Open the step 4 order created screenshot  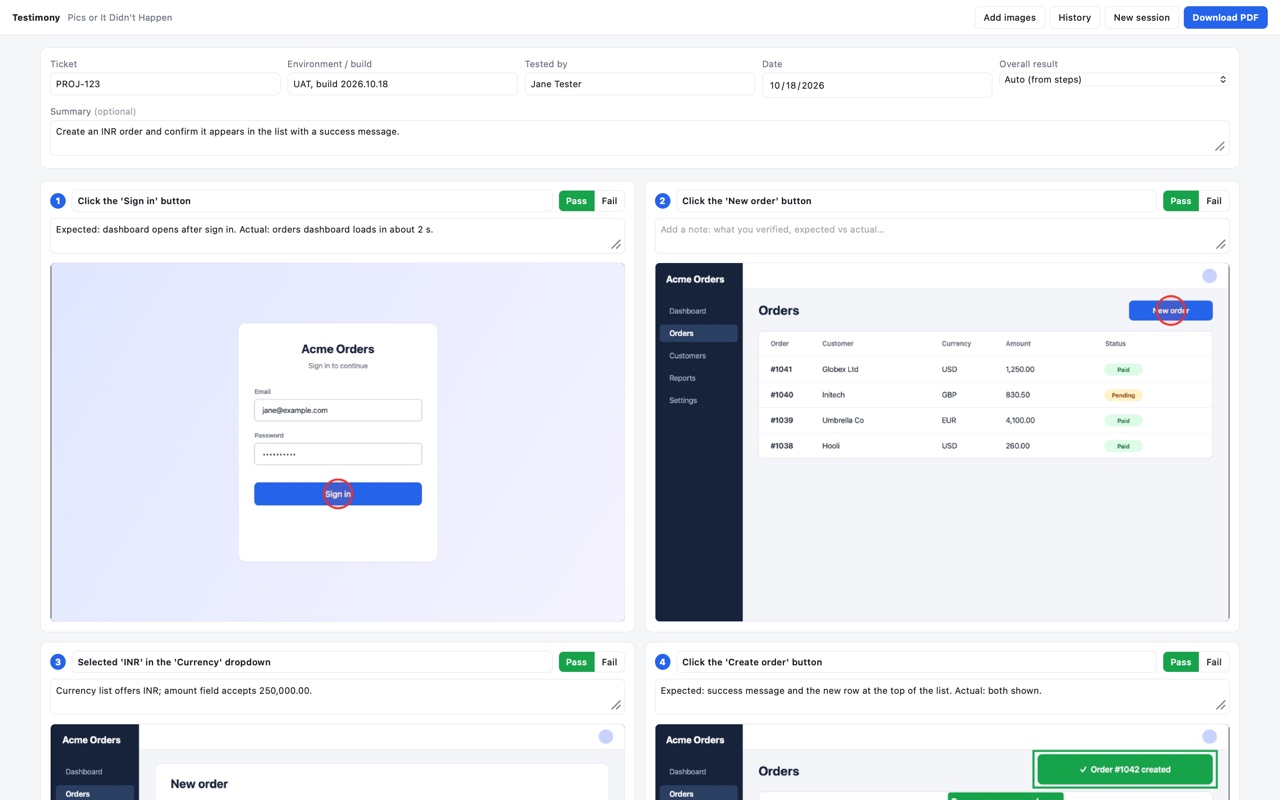tap(942, 762)
